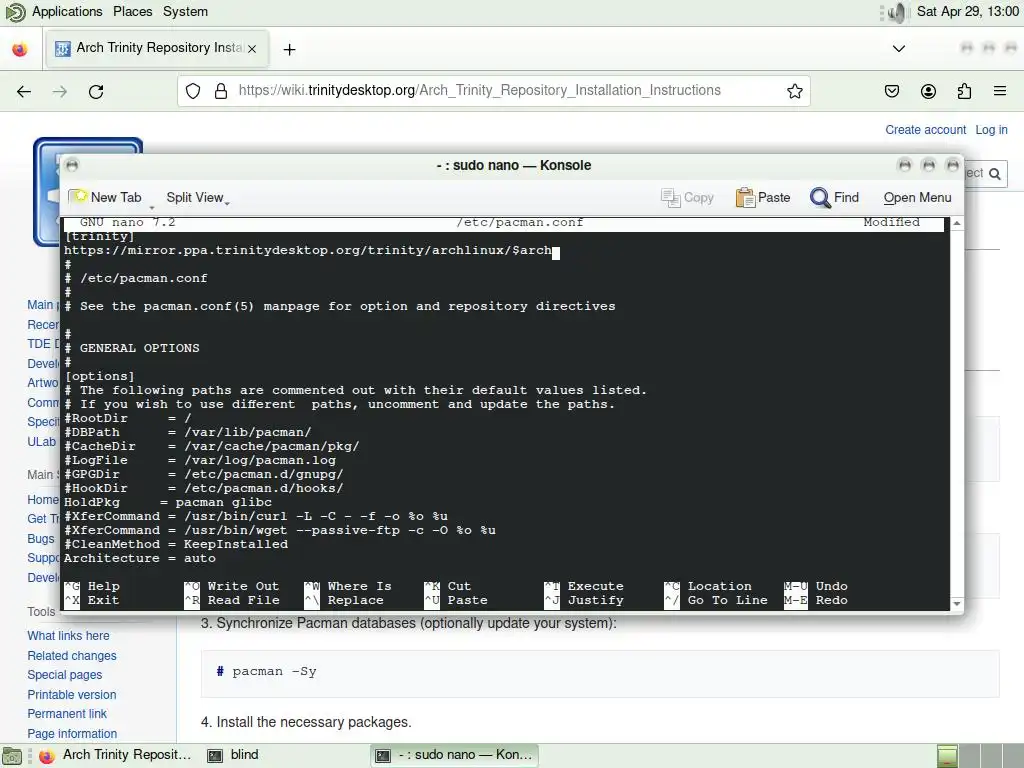Image resolution: width=1024 pixels, height=768 pixels.
Task: Click the What links here link
Action: click(x=69, y=635)
